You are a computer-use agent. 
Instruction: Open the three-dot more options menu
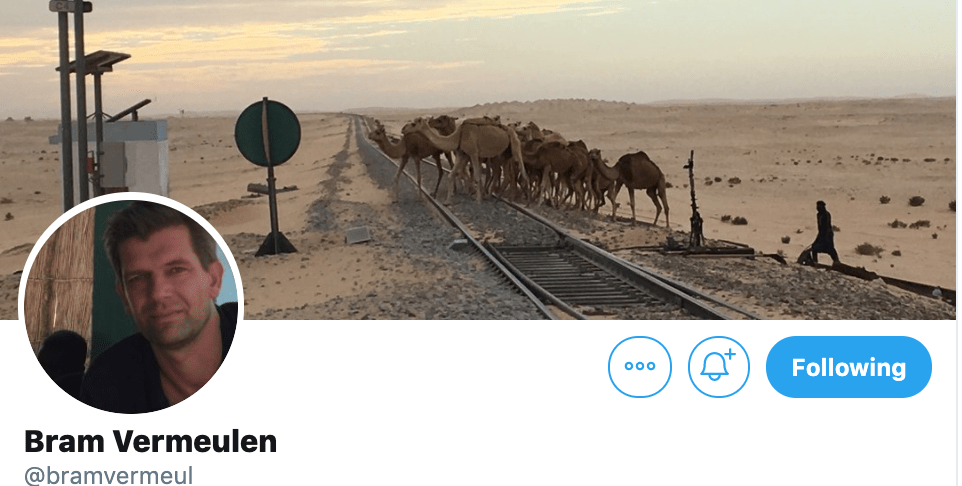640,367
